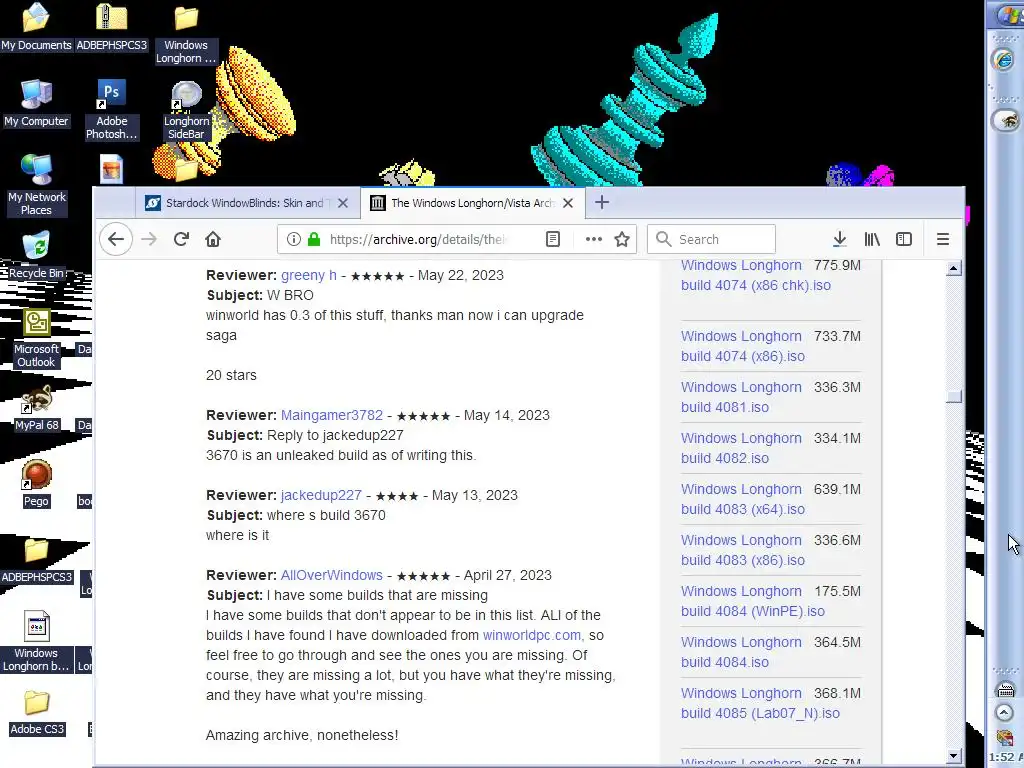The width and height of the screenshot is (1024, 768).
Task: Close the Stardock WindowBlinds tab
Action: coord(343,203)
